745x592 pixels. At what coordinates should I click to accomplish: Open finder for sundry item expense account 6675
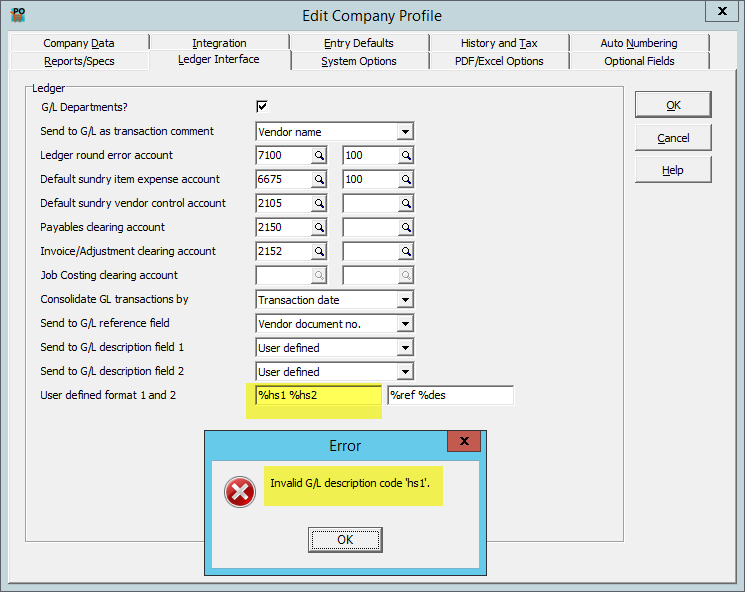click(319, 180)
